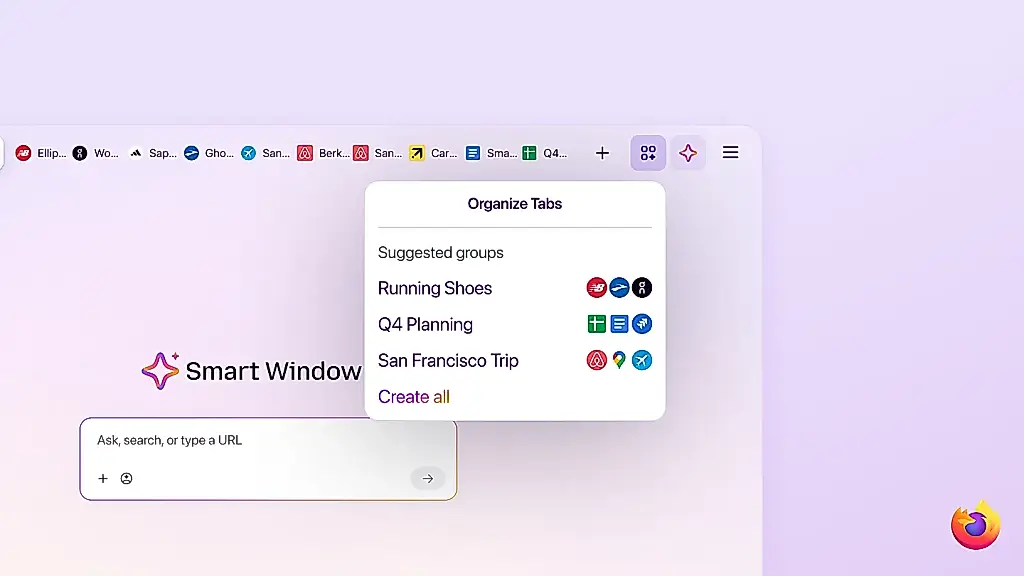The width and height of the screenshot is (1024, 576).
Task: Click the Firefox logo in the corner
Action: click(x=976, y=525)
